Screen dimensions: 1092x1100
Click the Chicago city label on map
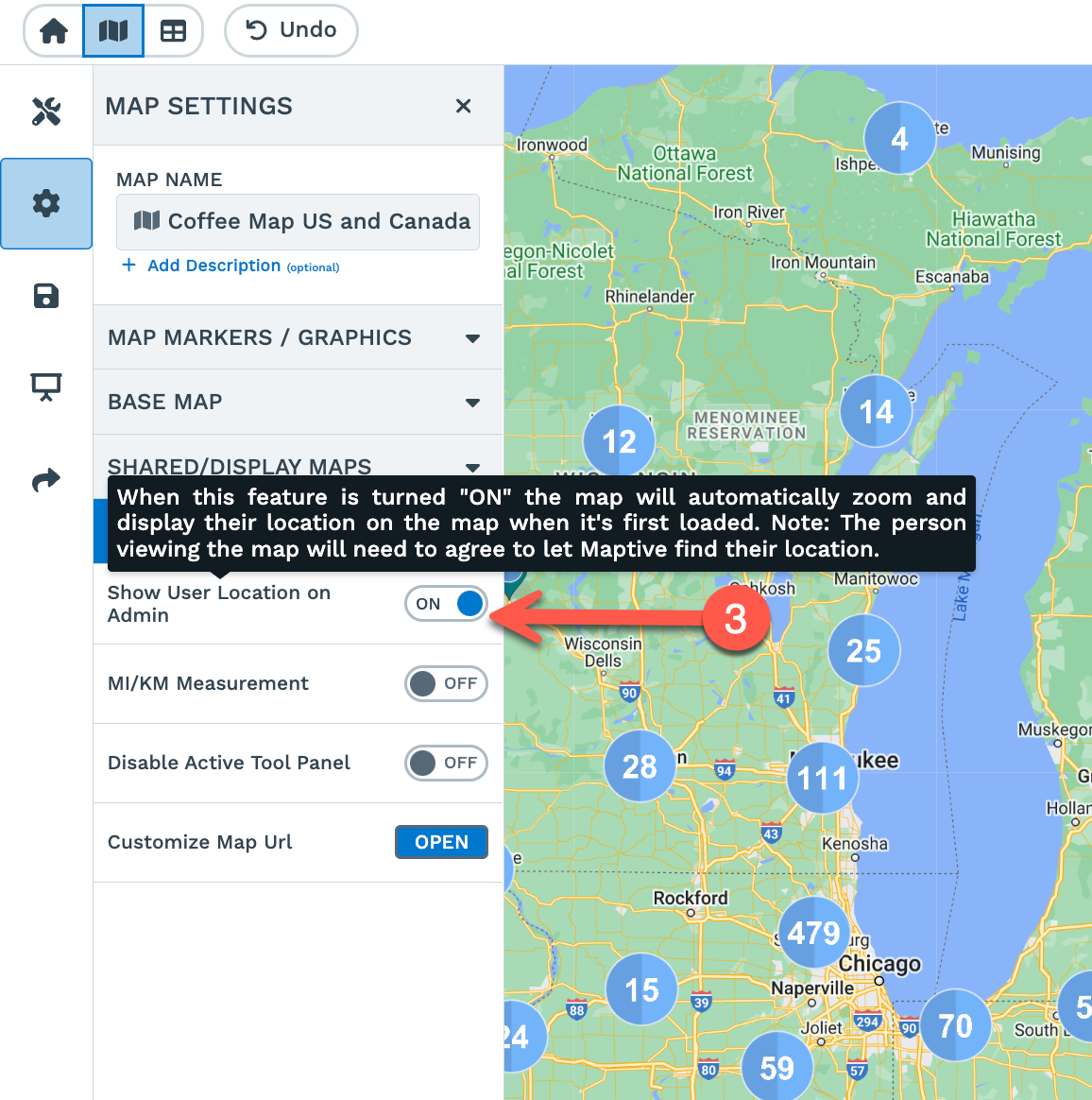pyautogui.click(x=879, y=964)
